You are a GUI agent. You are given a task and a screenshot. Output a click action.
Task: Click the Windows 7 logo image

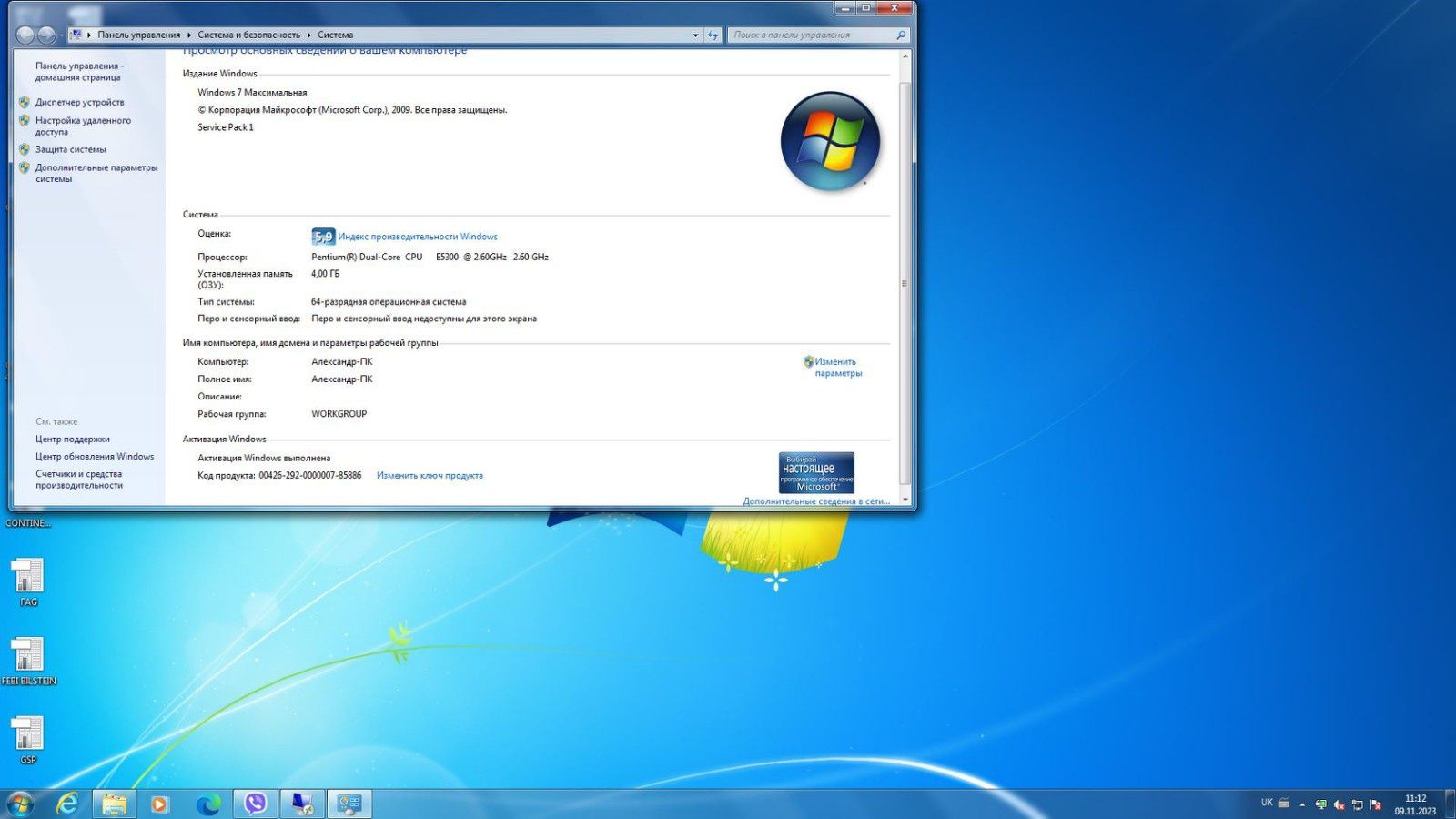(x=830, y=141)
